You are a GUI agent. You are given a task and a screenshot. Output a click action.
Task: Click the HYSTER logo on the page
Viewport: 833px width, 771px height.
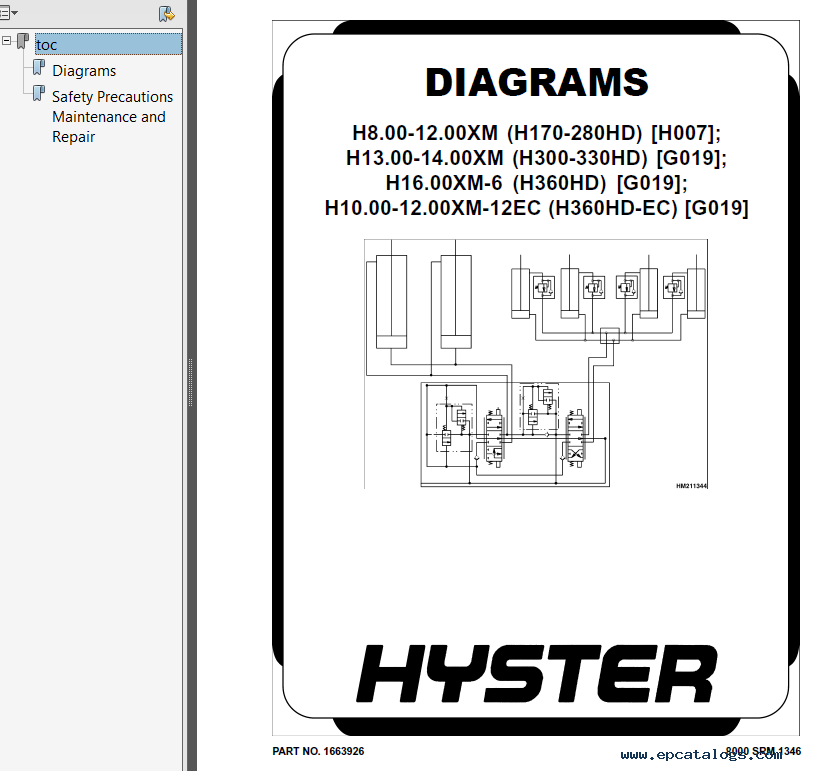click(537, 674)
